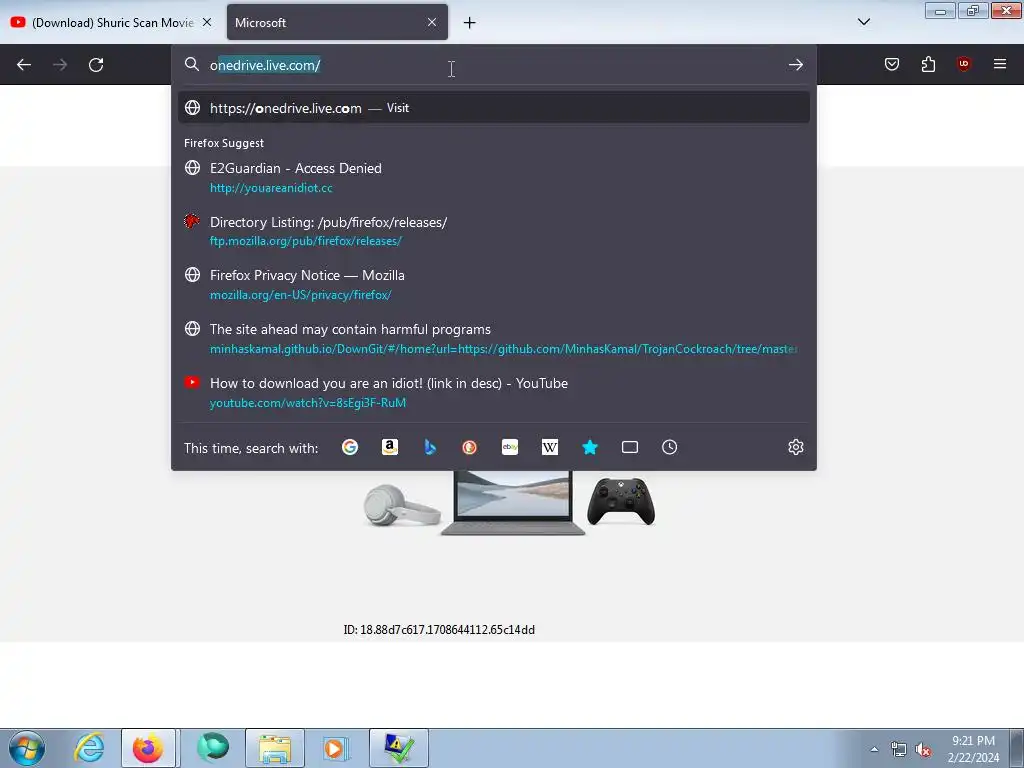Open the teal globe app in taskbar

(x=213, y=748)
